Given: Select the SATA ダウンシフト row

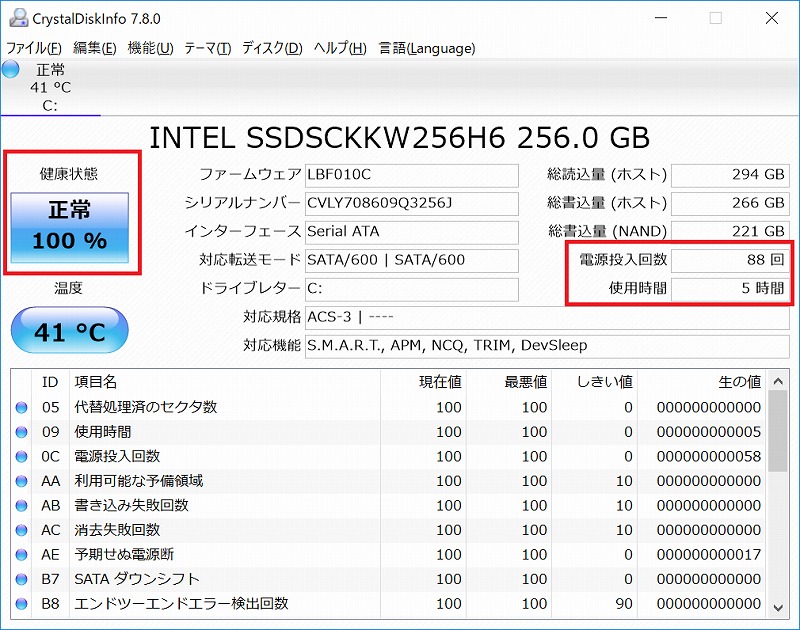Looking at the screenshot, I should tap(389, 579).
